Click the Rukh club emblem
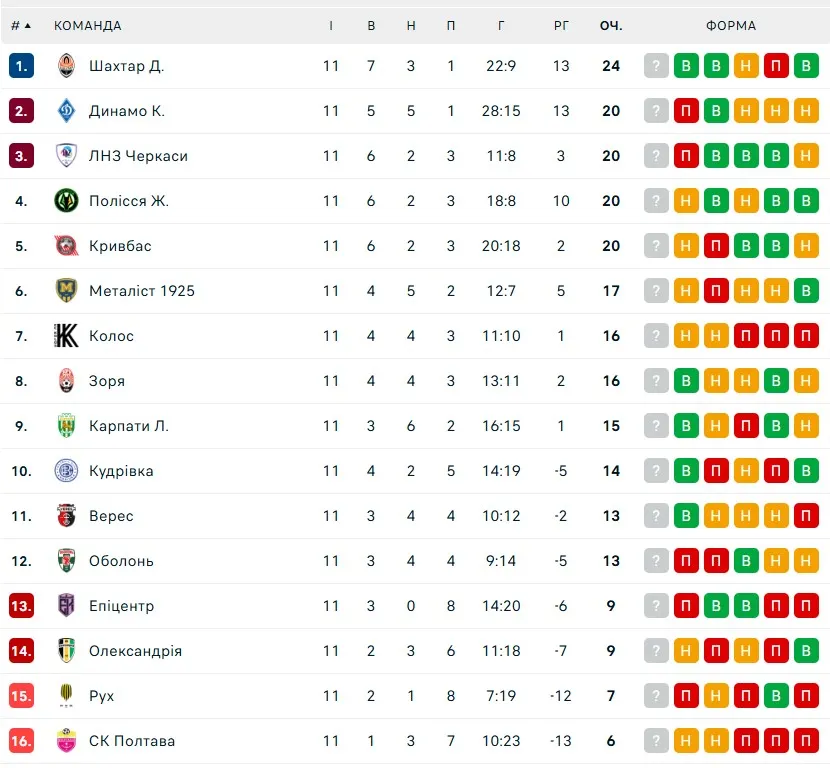The image size is (830, 768). (x=66, y=696)
